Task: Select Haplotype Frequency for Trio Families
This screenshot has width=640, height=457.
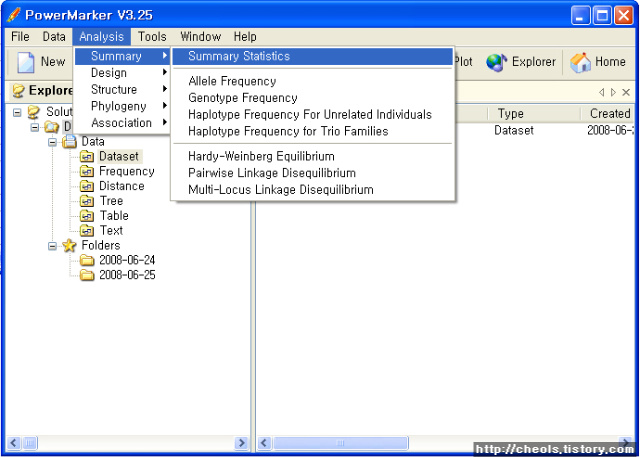Action: [x=313, y=131]
